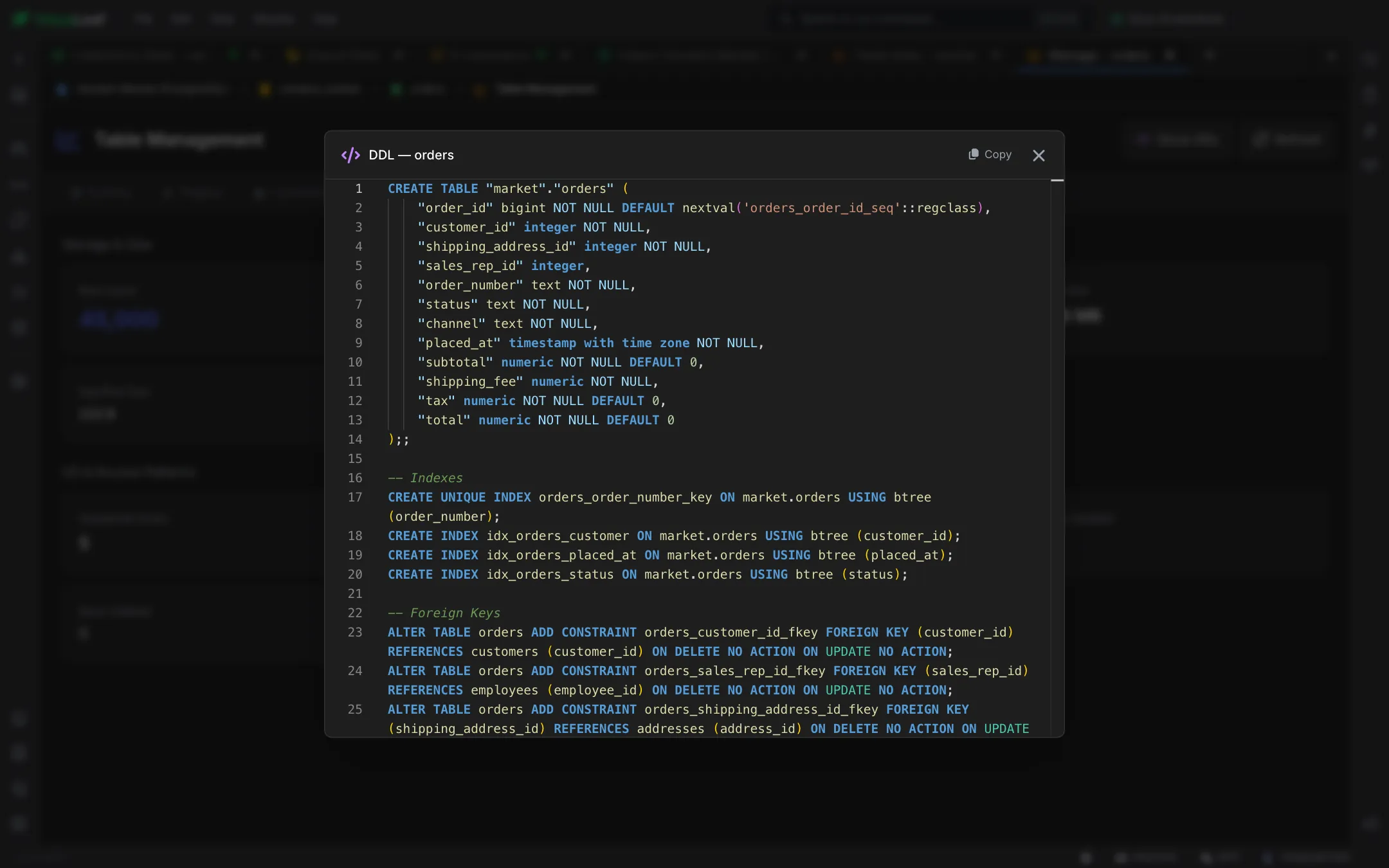
Task: Click the "channel" text NOT NULL line
Action: [x=507, y=323]
